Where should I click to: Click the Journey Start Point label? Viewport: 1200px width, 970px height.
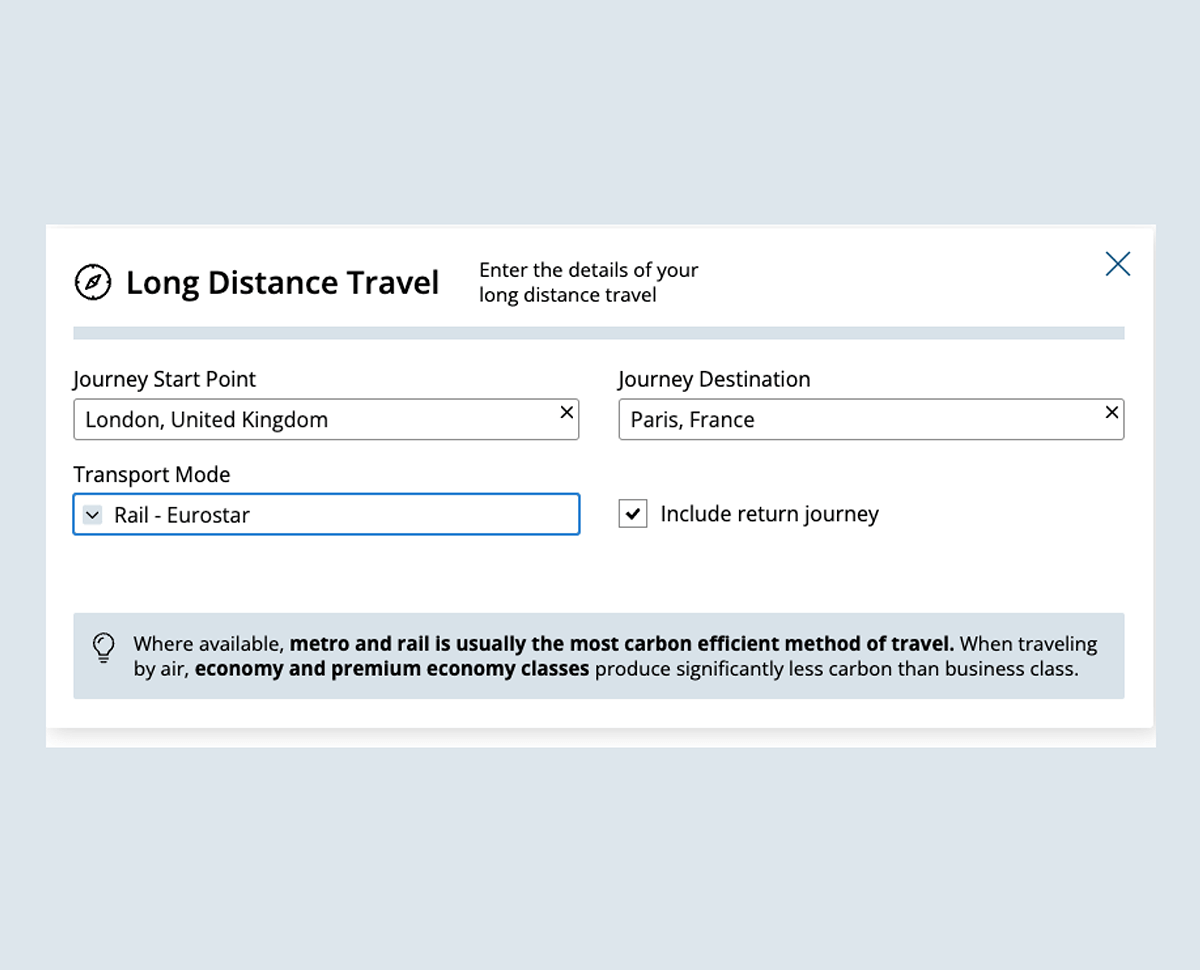point(164,380)
